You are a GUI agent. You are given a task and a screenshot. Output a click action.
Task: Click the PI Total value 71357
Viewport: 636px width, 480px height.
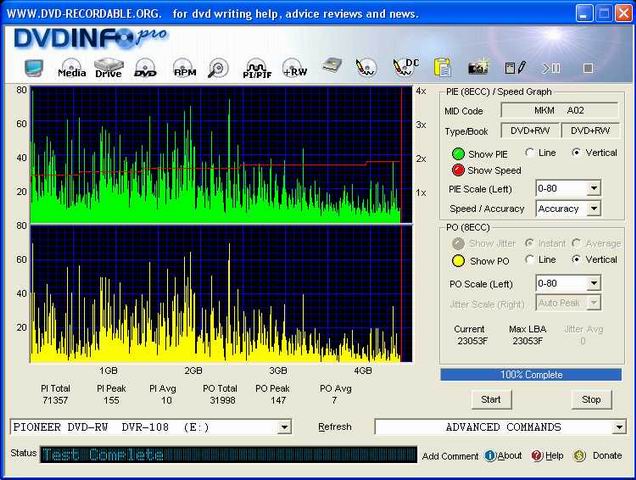coord(55,400)
